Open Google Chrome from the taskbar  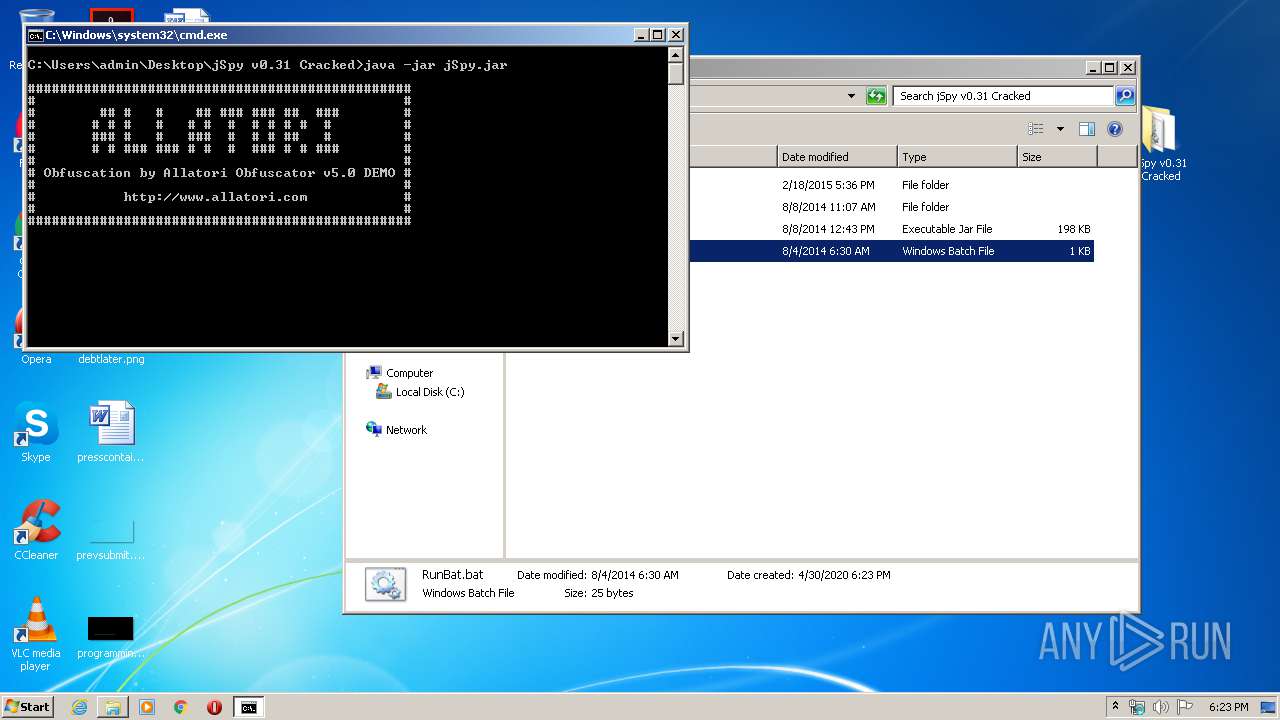click(x=181, y=707)
